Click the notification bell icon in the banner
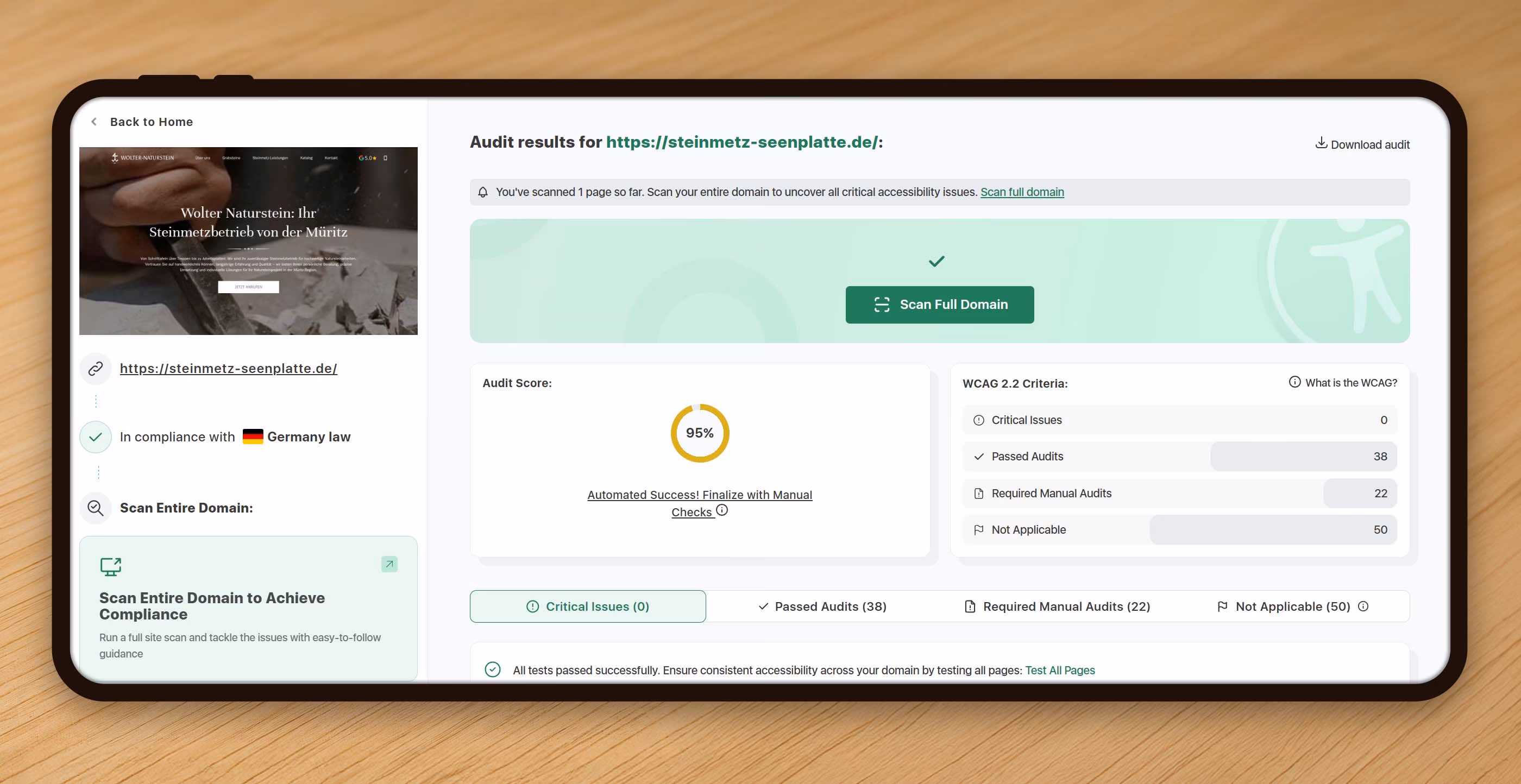The height and width of the screenshot is (784, 1521). (483, 192)
